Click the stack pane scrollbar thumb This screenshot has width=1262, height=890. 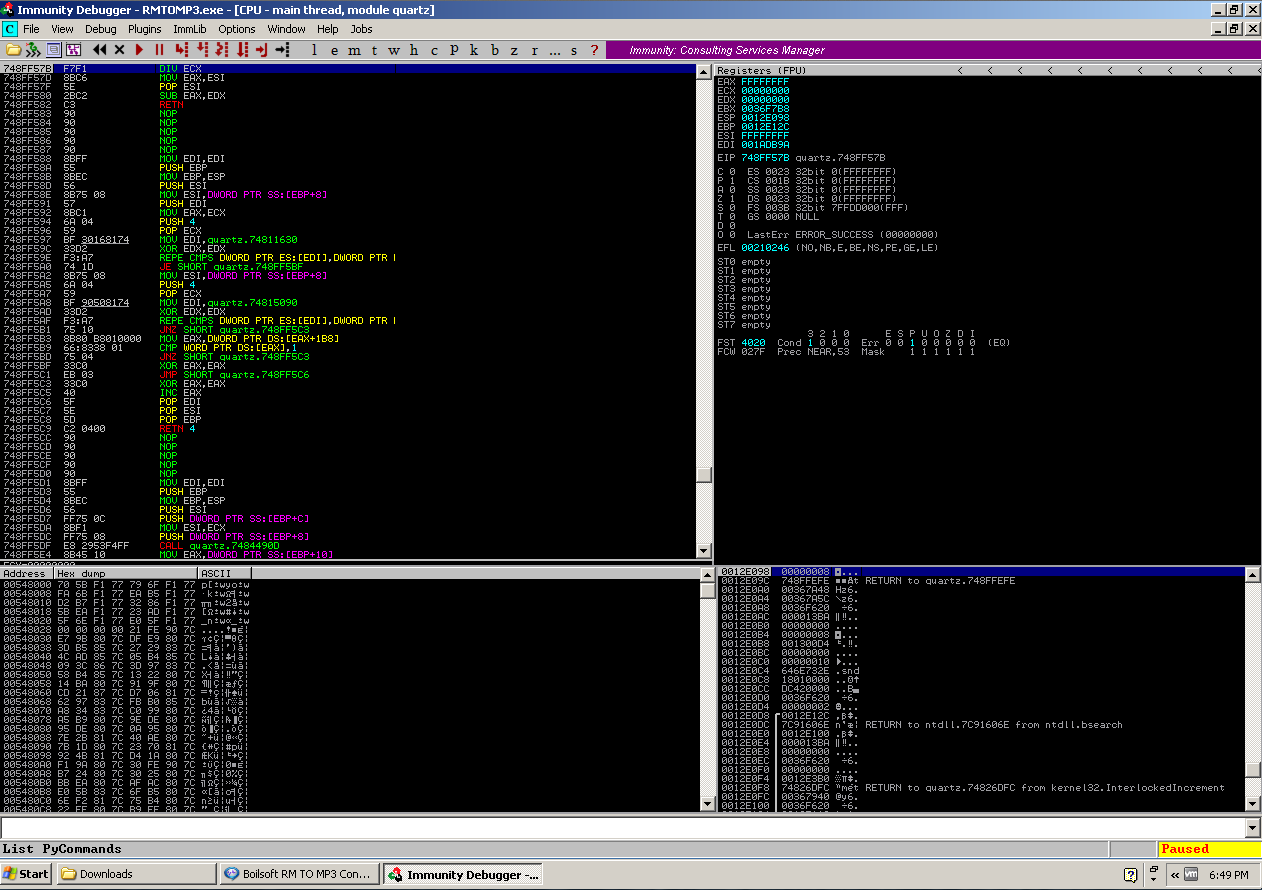click(1252, 770)
